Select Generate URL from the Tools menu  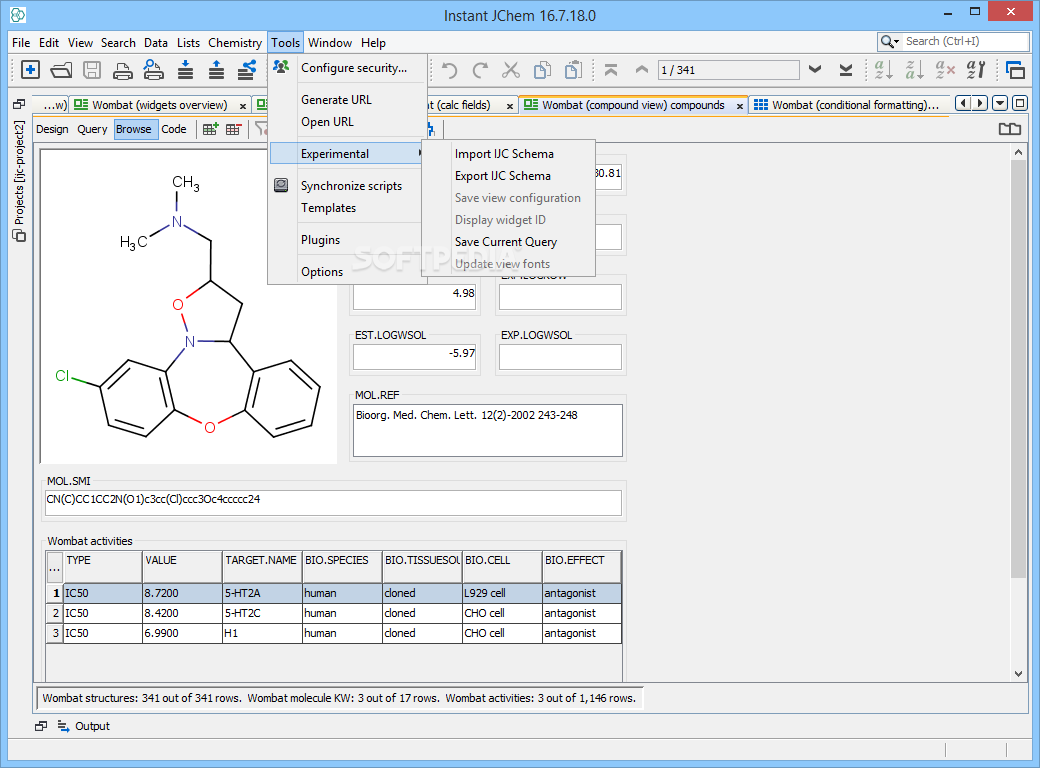click(336, 100)
